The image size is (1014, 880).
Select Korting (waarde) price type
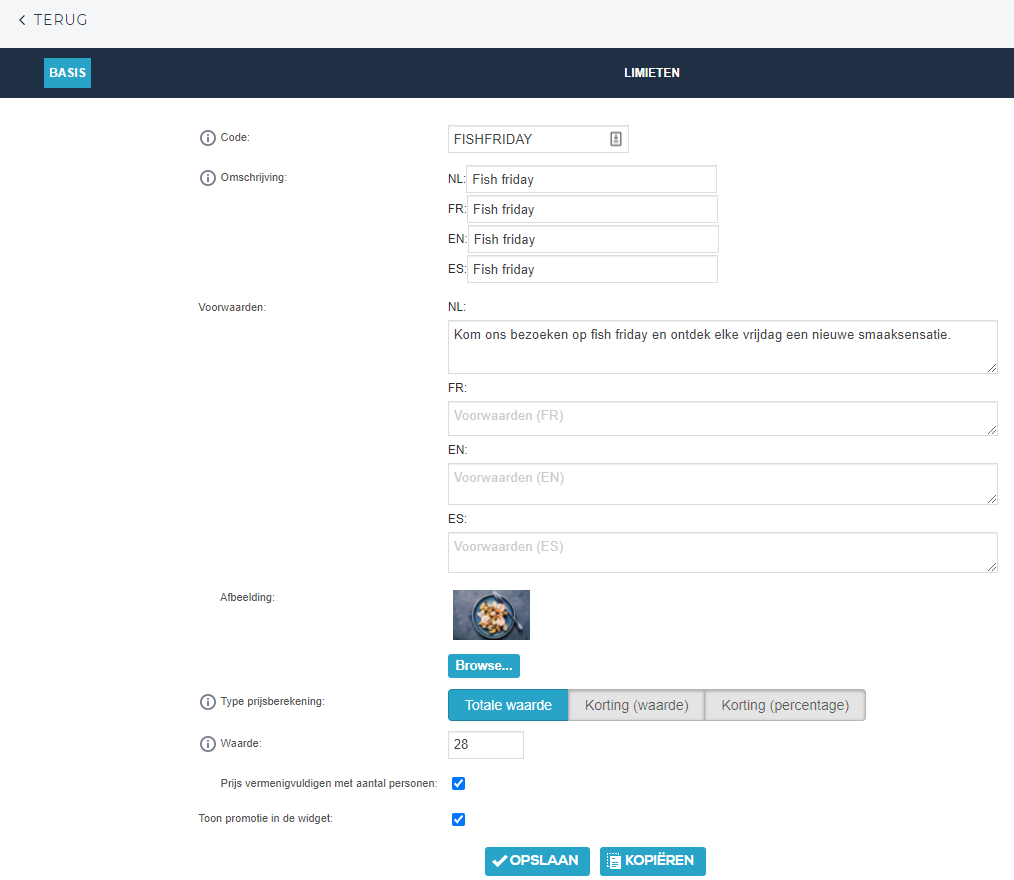(636, 705)
